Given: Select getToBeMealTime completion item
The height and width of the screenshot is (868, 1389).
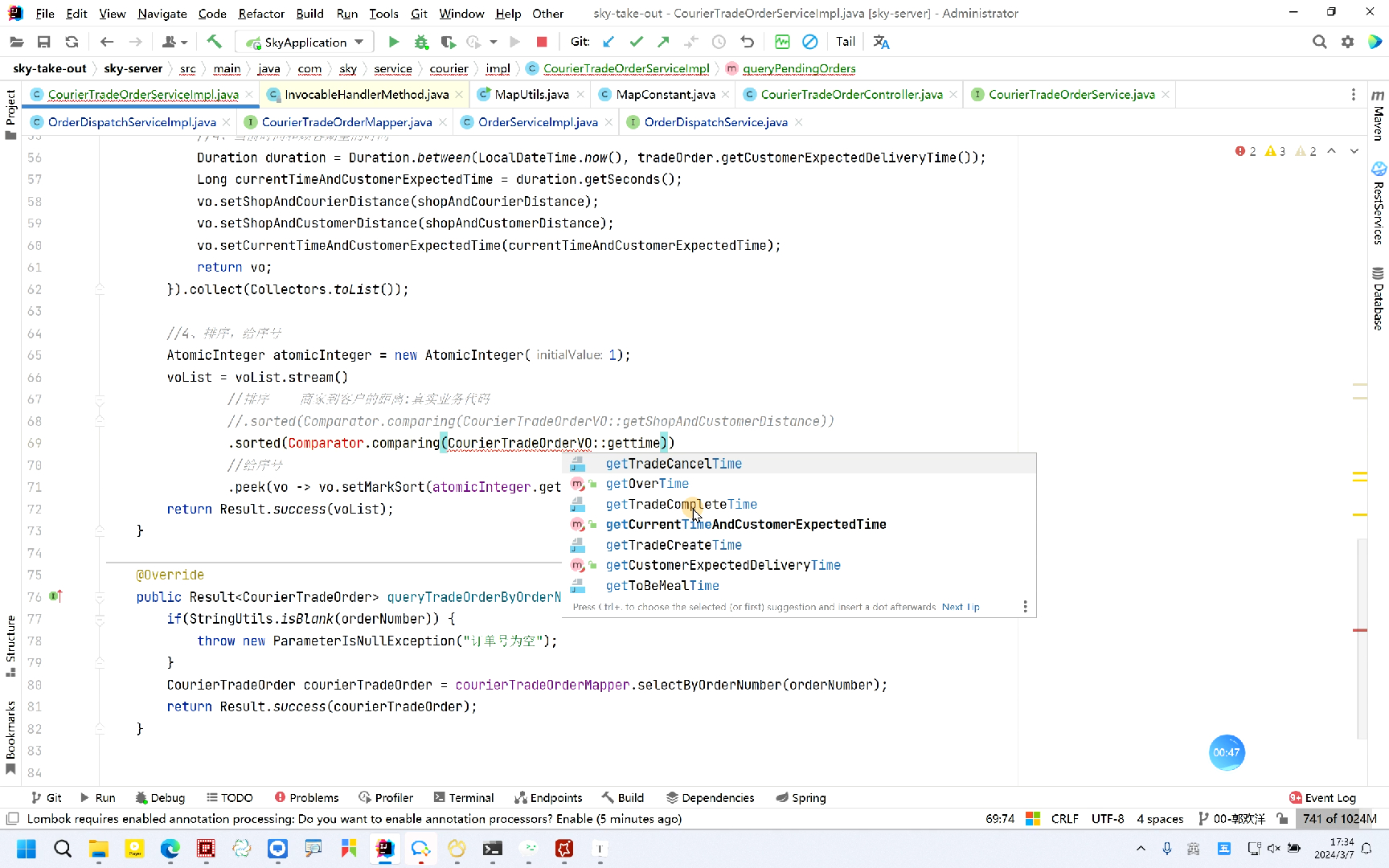Looking at the screenshot, I should pos(799,586).
